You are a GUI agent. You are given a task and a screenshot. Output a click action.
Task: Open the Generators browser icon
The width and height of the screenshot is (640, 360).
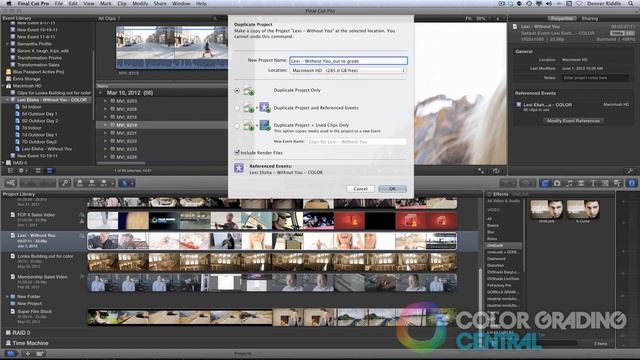click(x=605, y=183)
